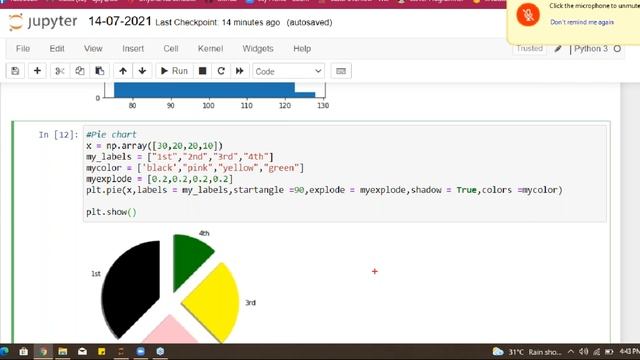Open the Zoom app from the taskbar
Image resolution: width=640 pixels, height=360 pixels.
click(x=140, y=351)
